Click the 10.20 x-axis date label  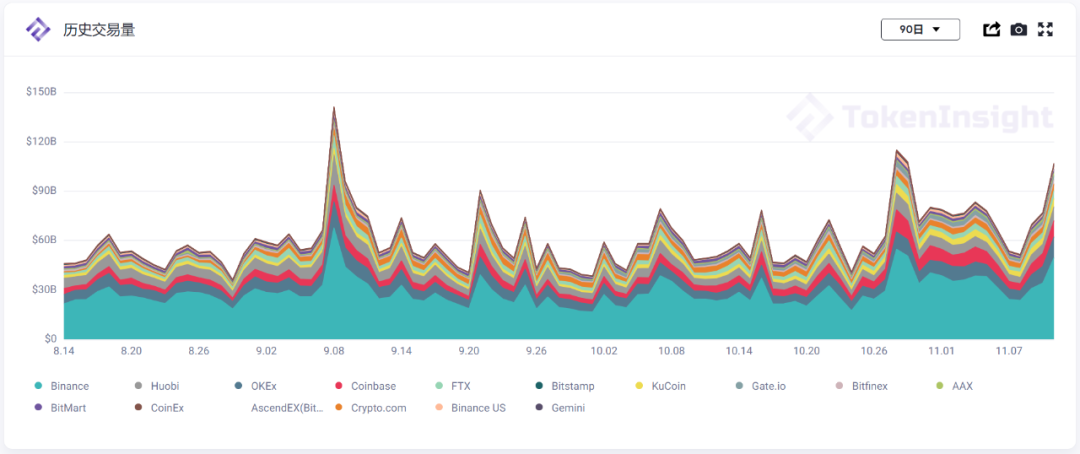[807, 351]
